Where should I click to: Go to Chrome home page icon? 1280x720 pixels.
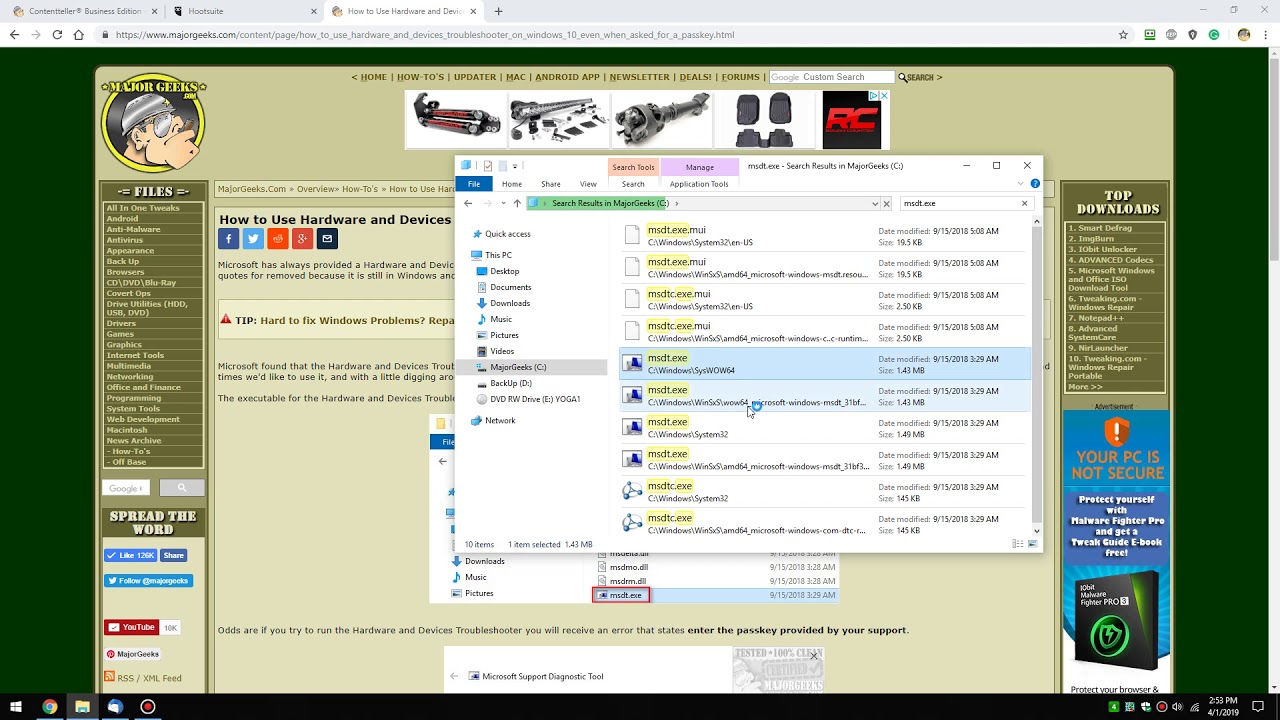click(x=79, y=34)
